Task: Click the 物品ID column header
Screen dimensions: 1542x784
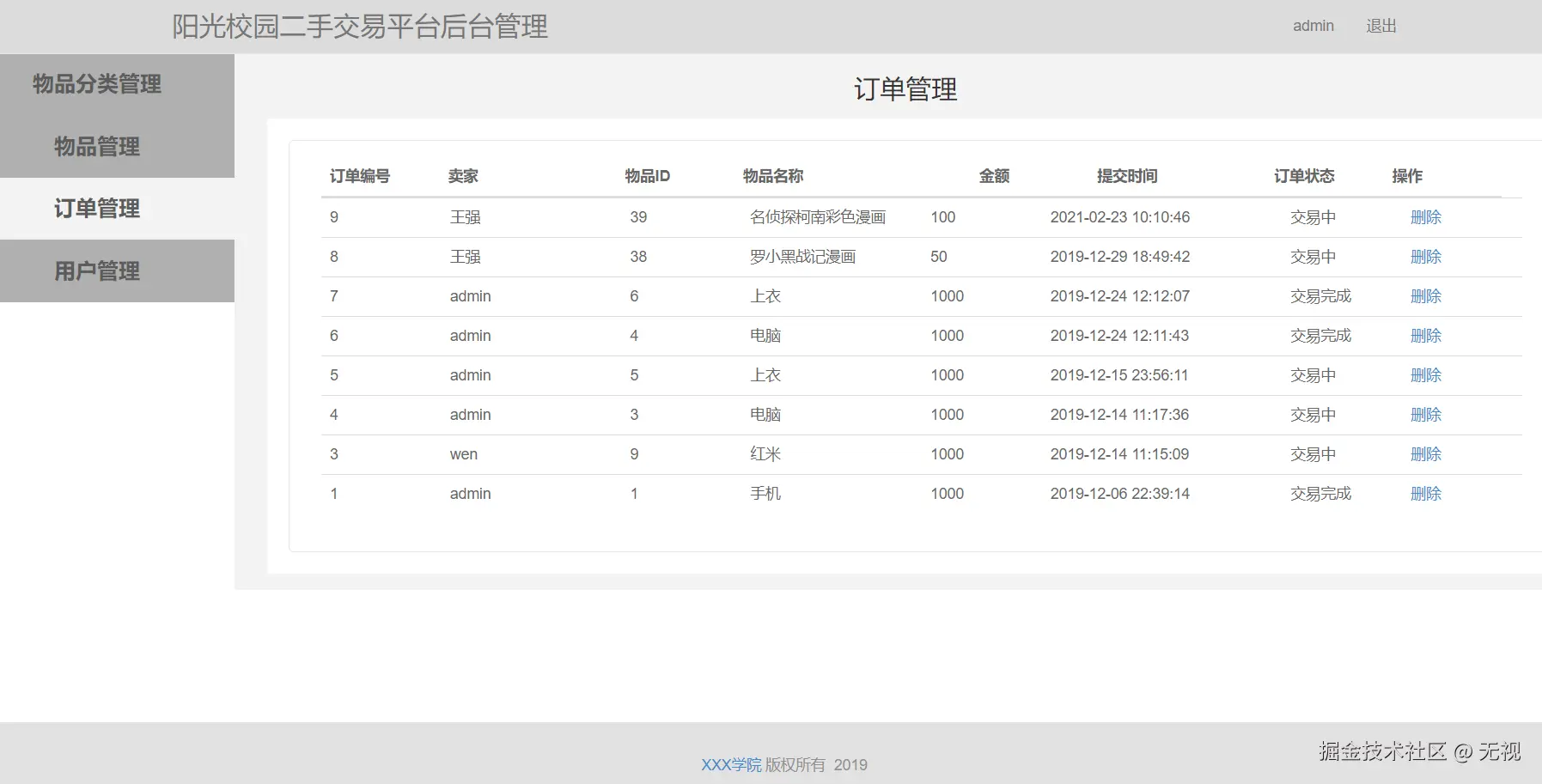Action: (648, 176)
